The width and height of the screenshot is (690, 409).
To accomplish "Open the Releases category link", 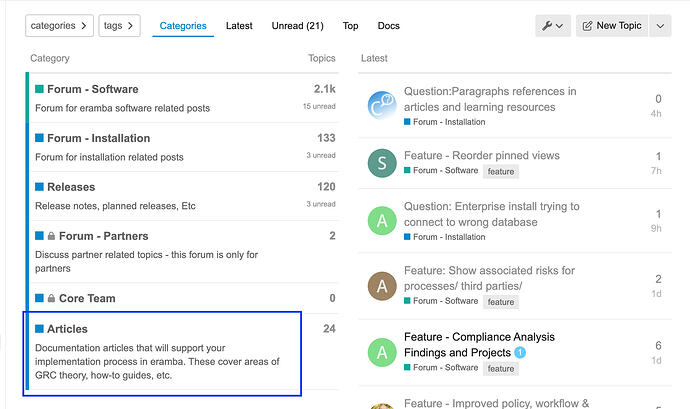I will (71, 187).
